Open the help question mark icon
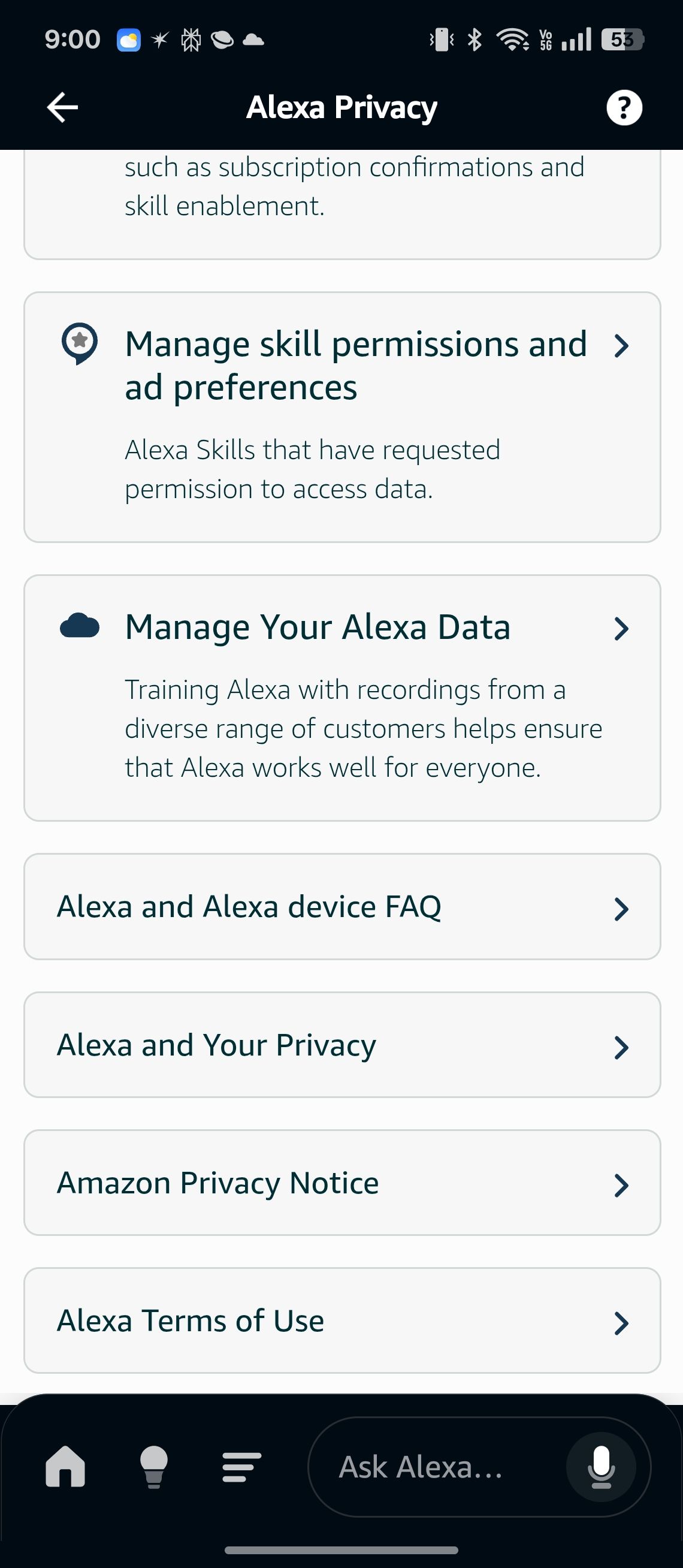The height and width of the screenshot is (1568, 683). (x=624, y=107)
